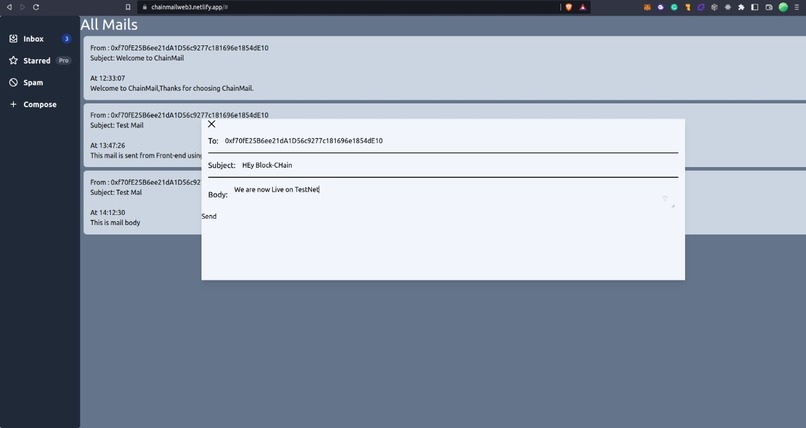806x428 pixels.
Task: Go forward in the browser
Action: (x=22, y=7)
